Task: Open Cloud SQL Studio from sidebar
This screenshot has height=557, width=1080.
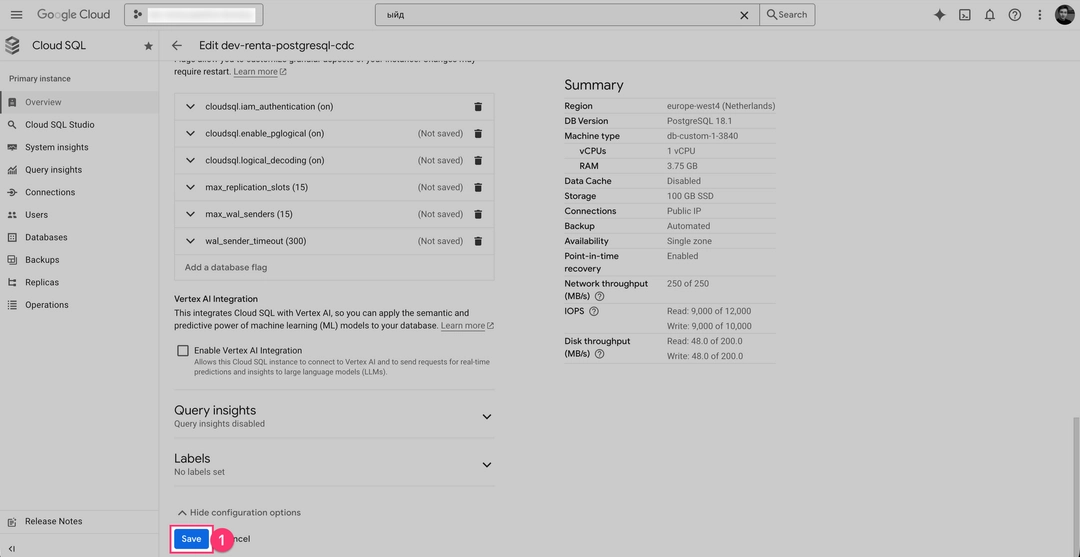Action: [59, 125]
